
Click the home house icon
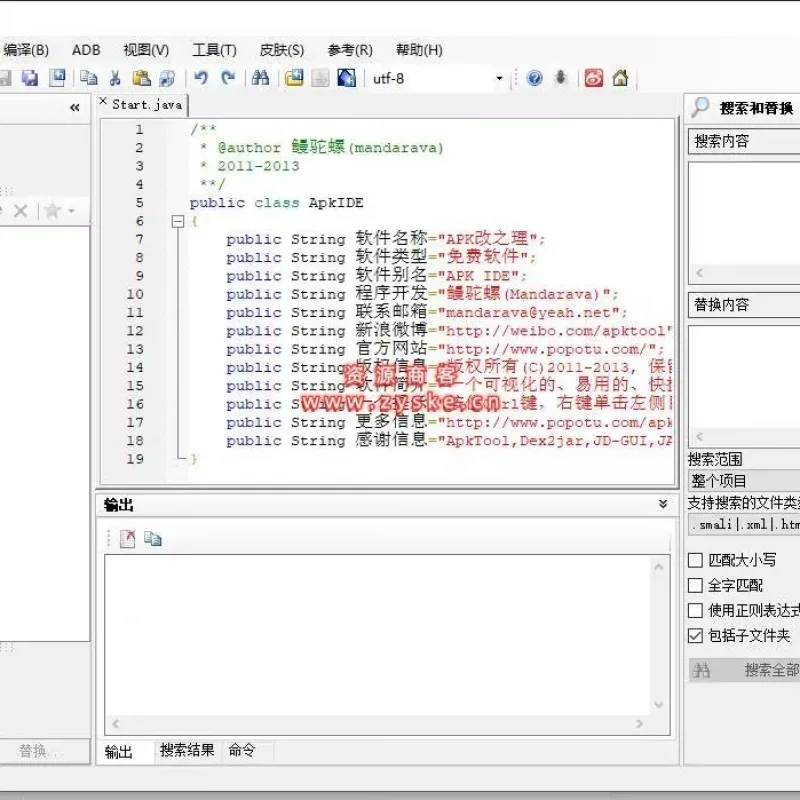[620, 78]
